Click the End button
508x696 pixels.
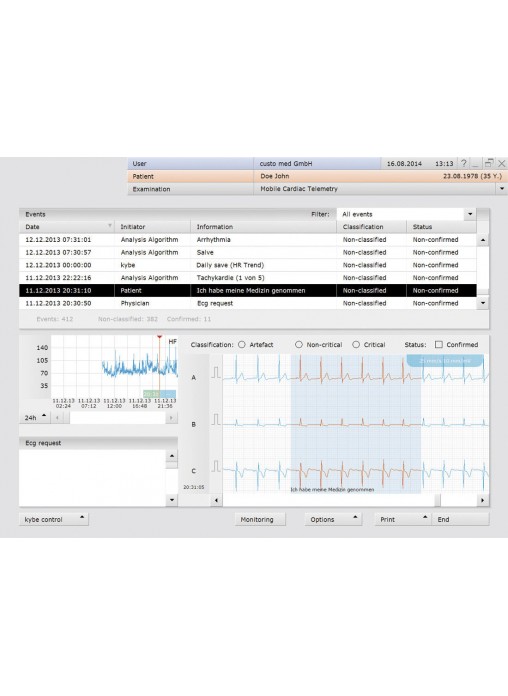tap(460, 519)
